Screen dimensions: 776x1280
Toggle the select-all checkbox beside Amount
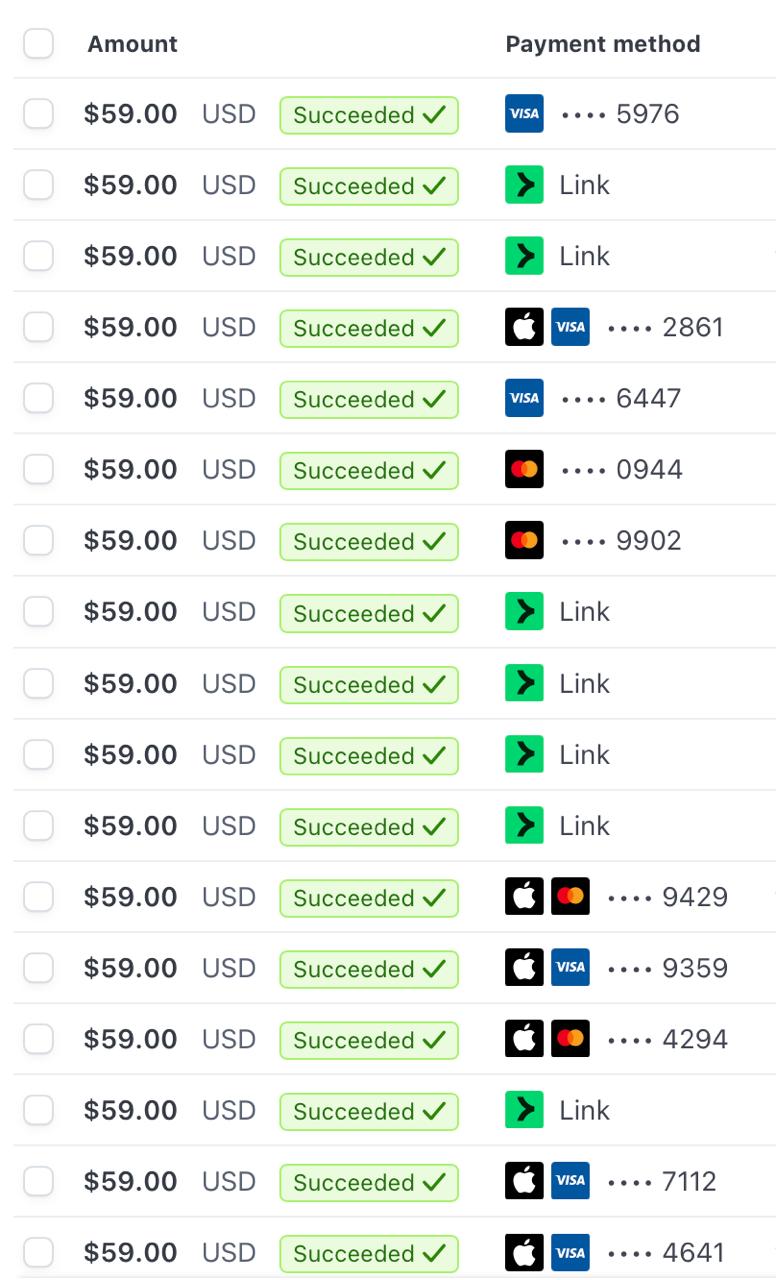click(38, 44)
